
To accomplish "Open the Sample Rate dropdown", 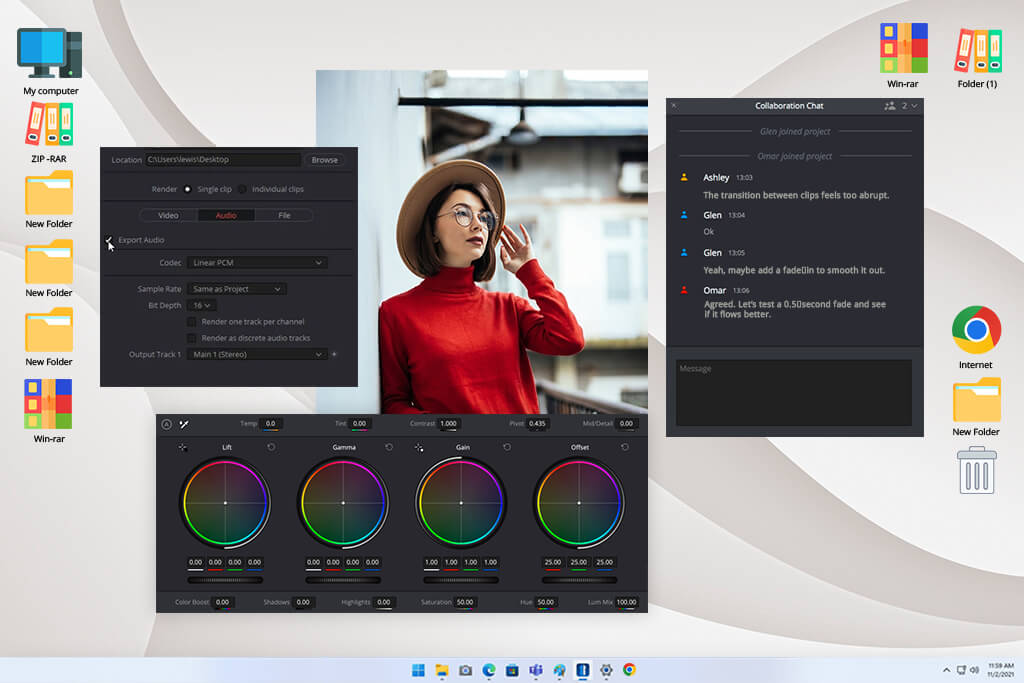I will pos(236,289).
